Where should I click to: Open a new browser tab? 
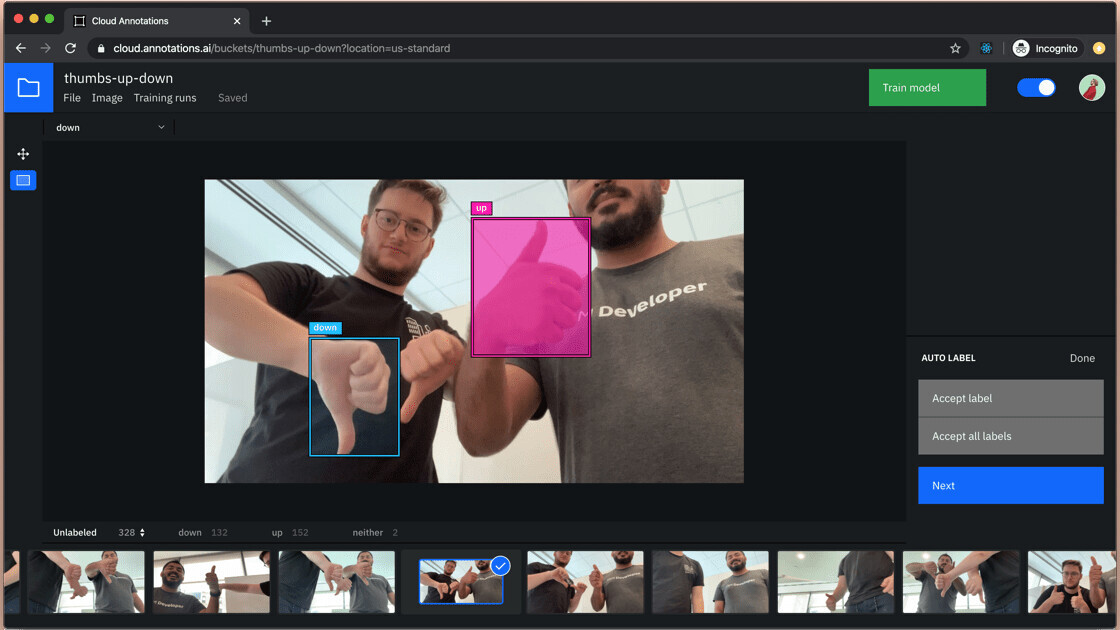coord(266,21)
